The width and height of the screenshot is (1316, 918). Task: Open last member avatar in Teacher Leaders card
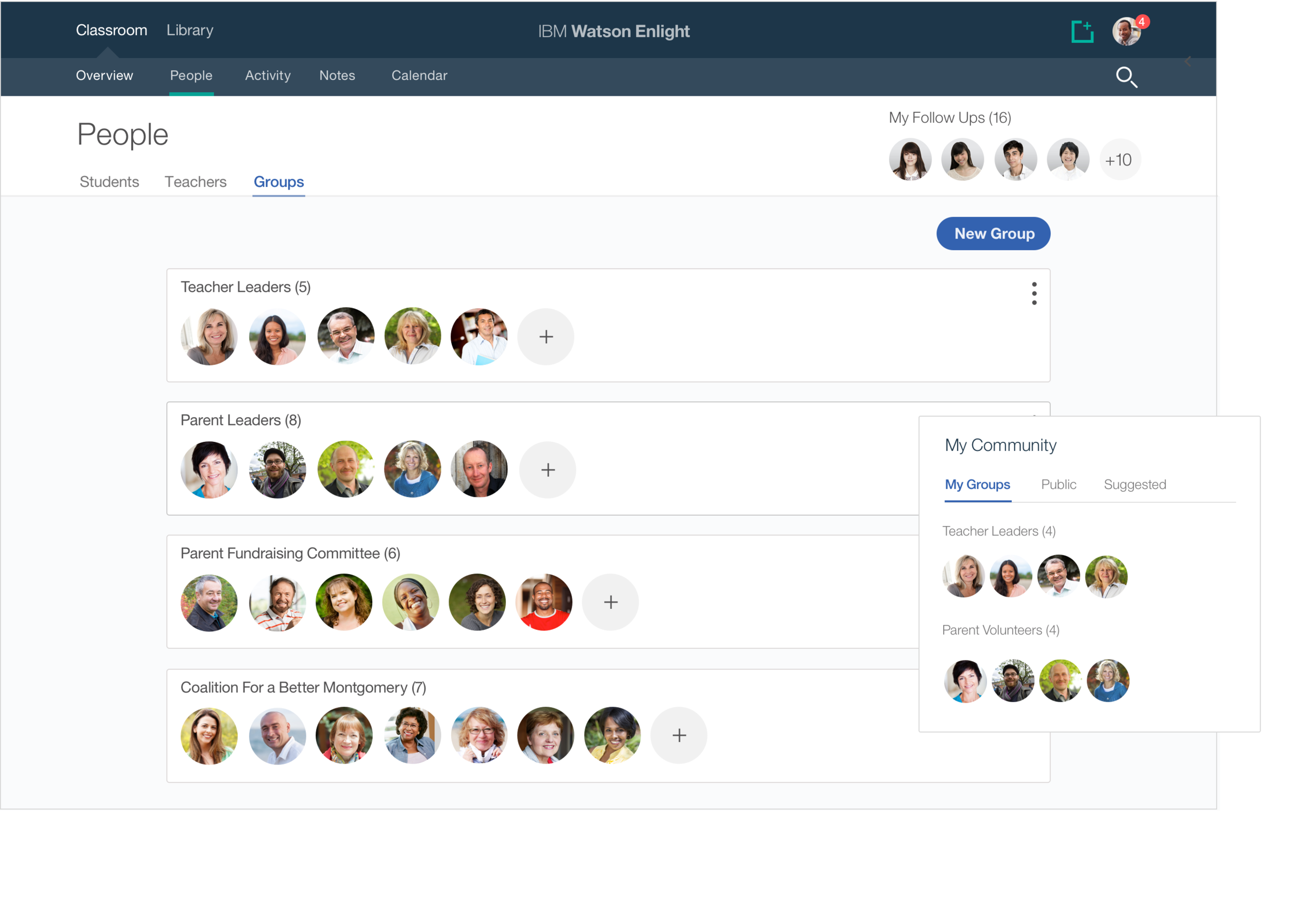(x=478, y=337)
